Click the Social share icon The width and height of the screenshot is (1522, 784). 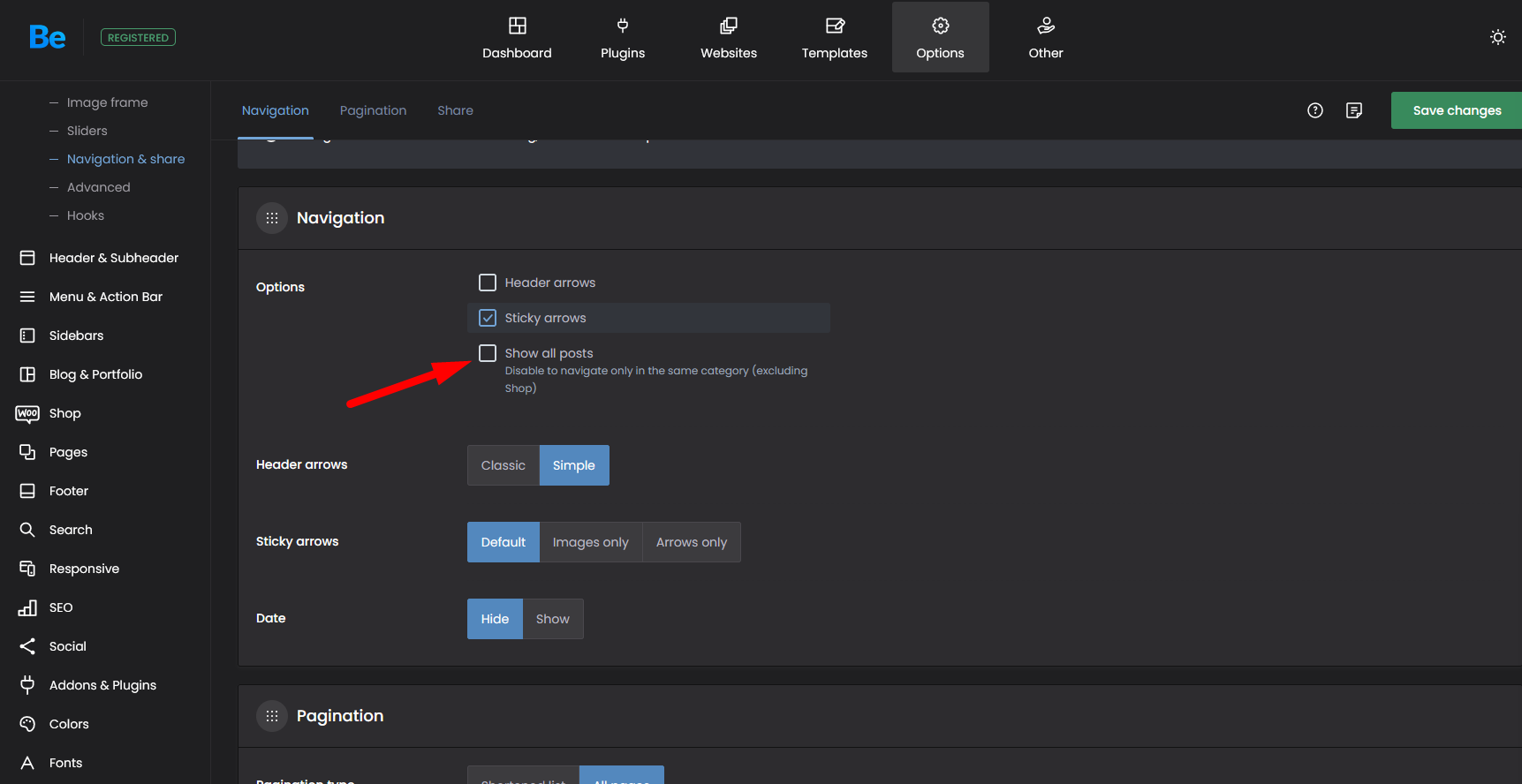pyautogui.click(x=27, y=646)
